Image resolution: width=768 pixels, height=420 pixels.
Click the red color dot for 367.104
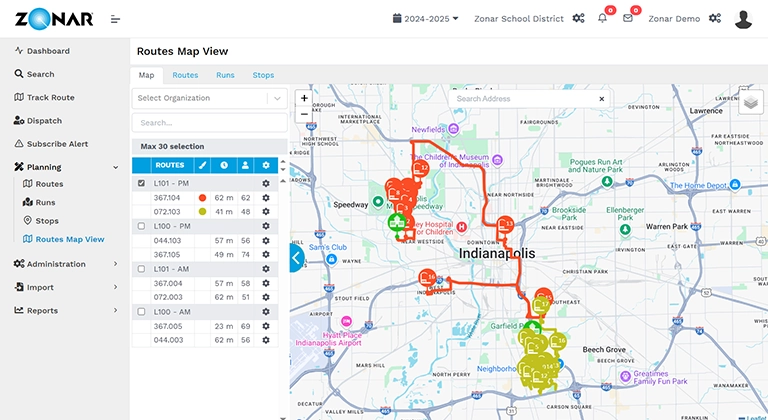coord(202,198)
